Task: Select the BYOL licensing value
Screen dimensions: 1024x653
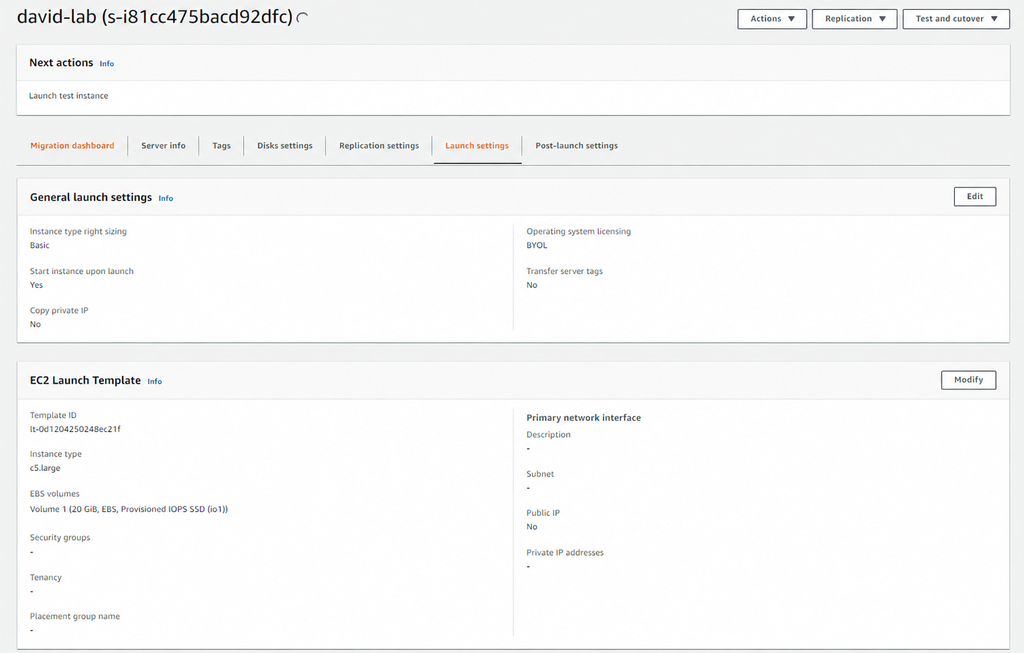Action: [x=537, y=246]
